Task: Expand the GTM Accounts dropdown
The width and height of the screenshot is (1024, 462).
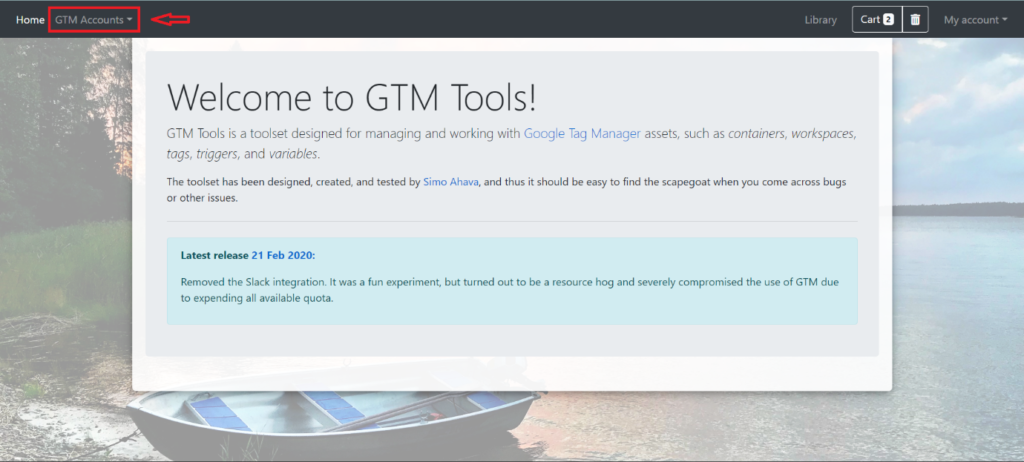Action: [93, 20]
